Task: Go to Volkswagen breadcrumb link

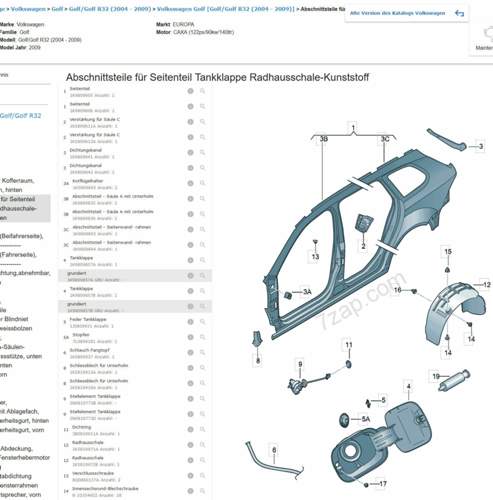Action: pyautogui.click(x=28, y=9)
